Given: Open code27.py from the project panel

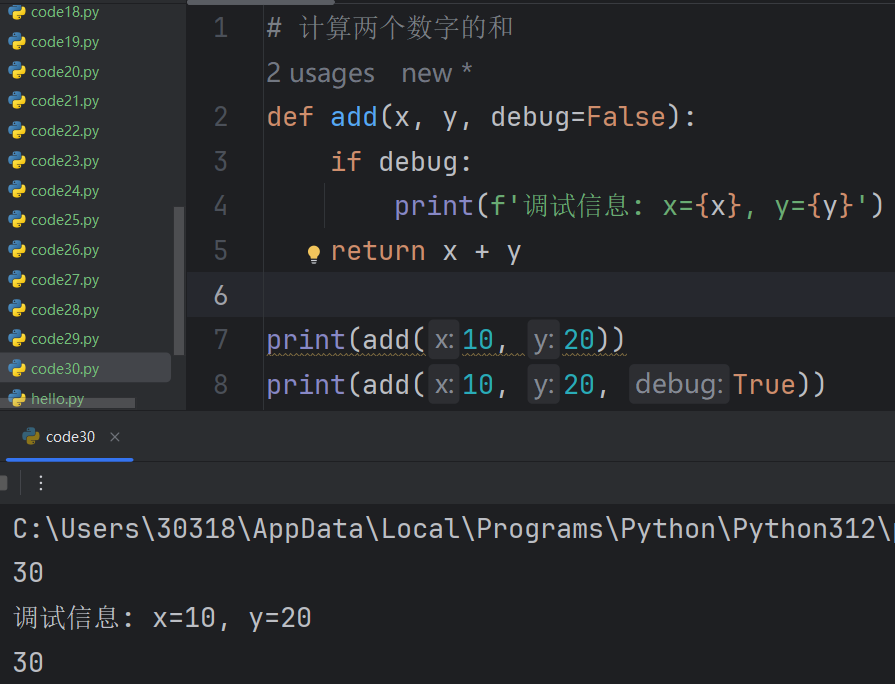Looking at the screenshot, I should pyautogui.click(x=64, y=280).
